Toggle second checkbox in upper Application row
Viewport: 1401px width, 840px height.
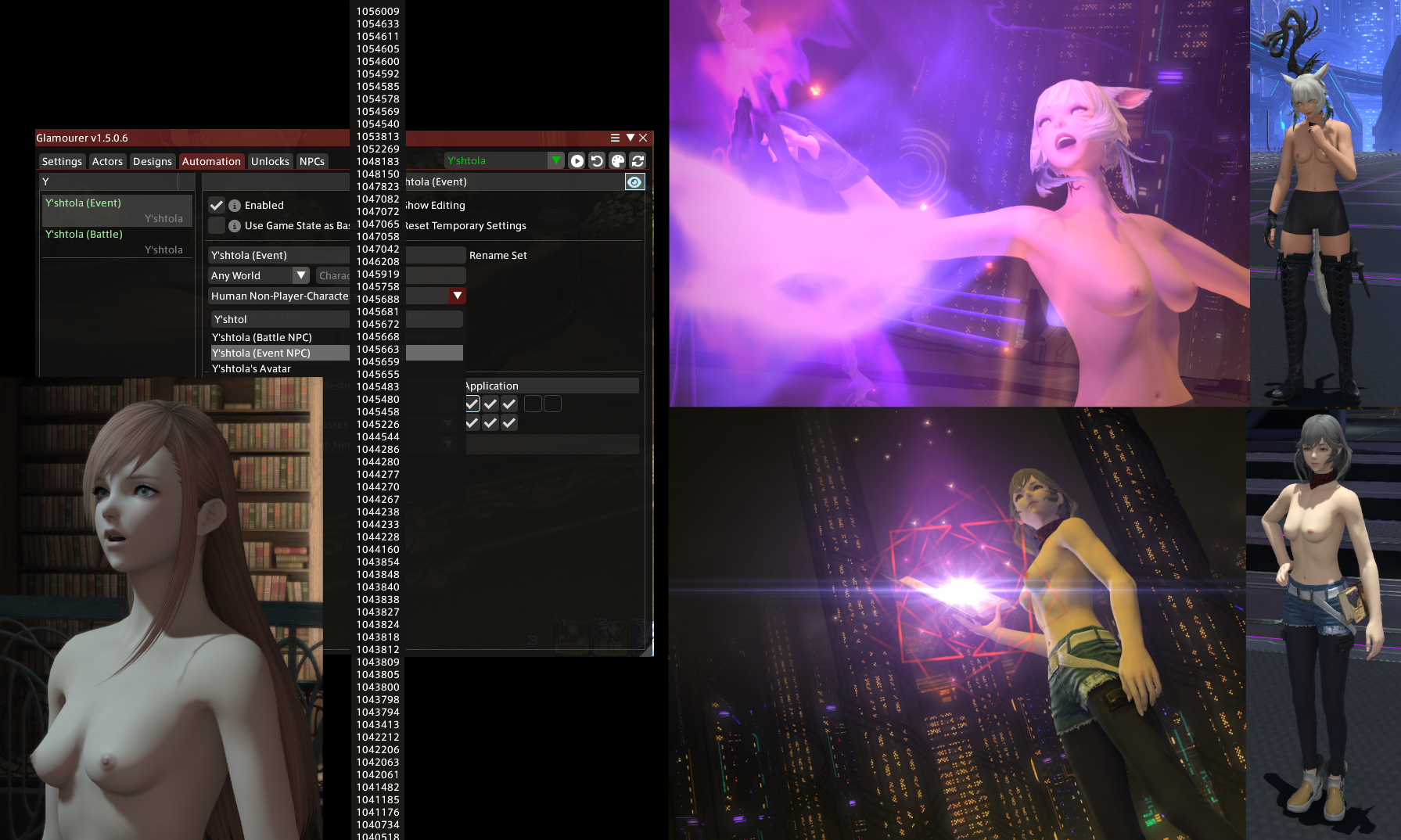point(490,404)
